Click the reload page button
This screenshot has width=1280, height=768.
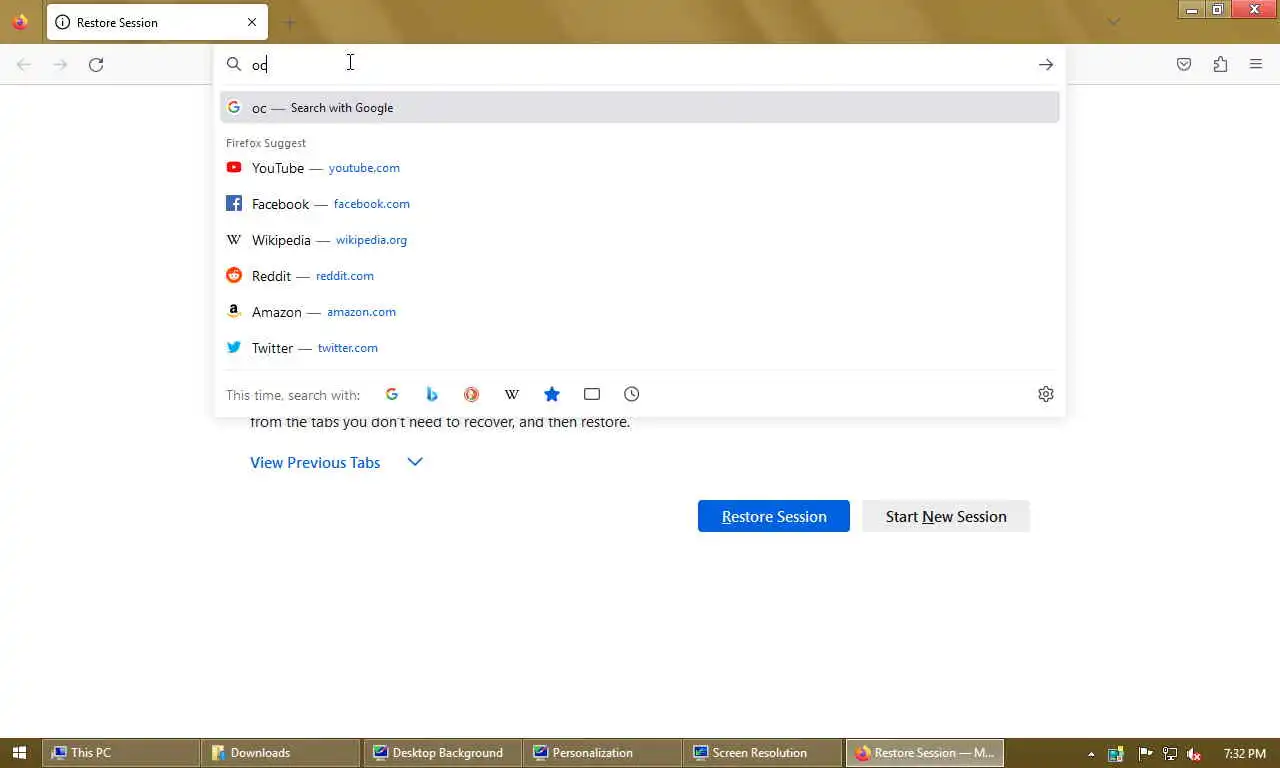(96, 65)
